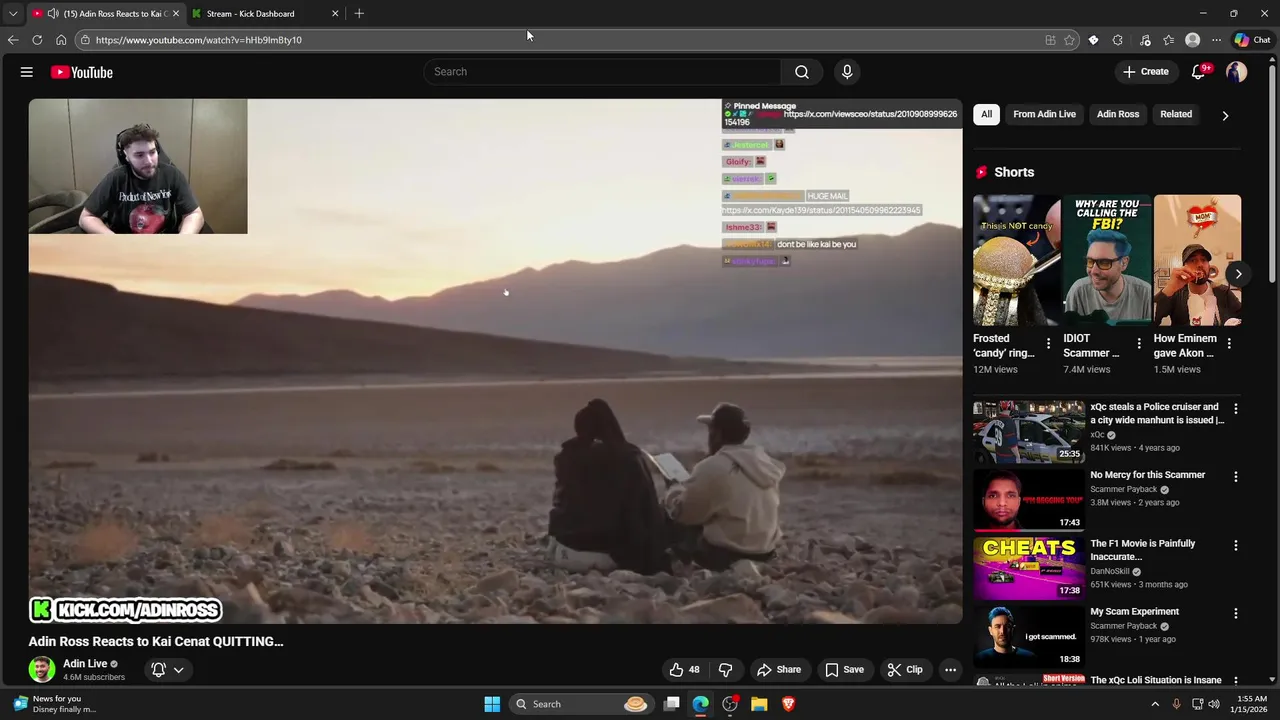Open options for the Frosted candy ring short
Viewport: 1280px width, 720px height.
point(1048,343)
